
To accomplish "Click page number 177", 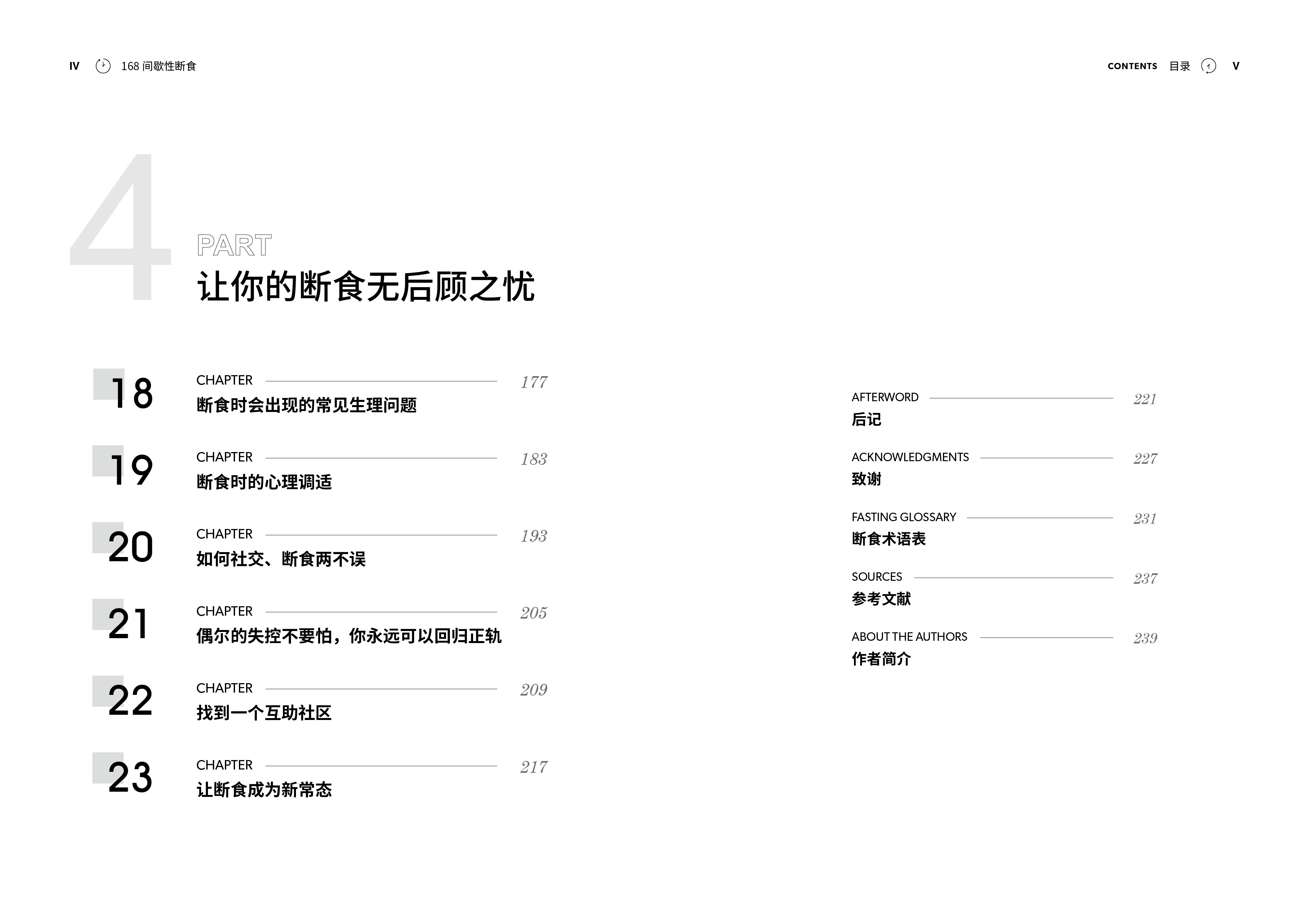I will pos(534,382).
